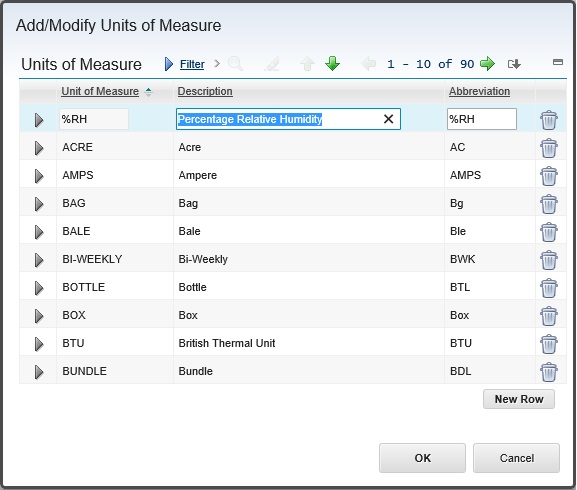Sort by Abbreviation column header
The height and width of the screenshot is (490, 577).
click(x=479, y=91)
